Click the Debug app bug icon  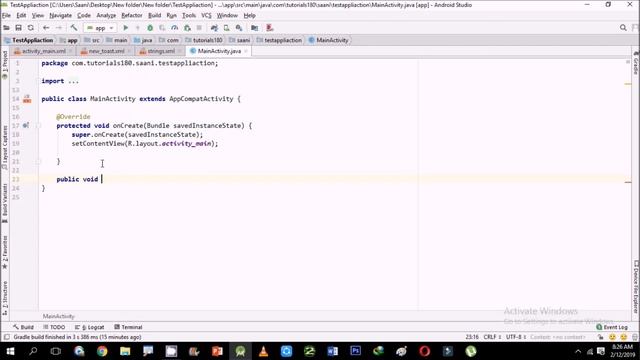(x=150, y=28)
